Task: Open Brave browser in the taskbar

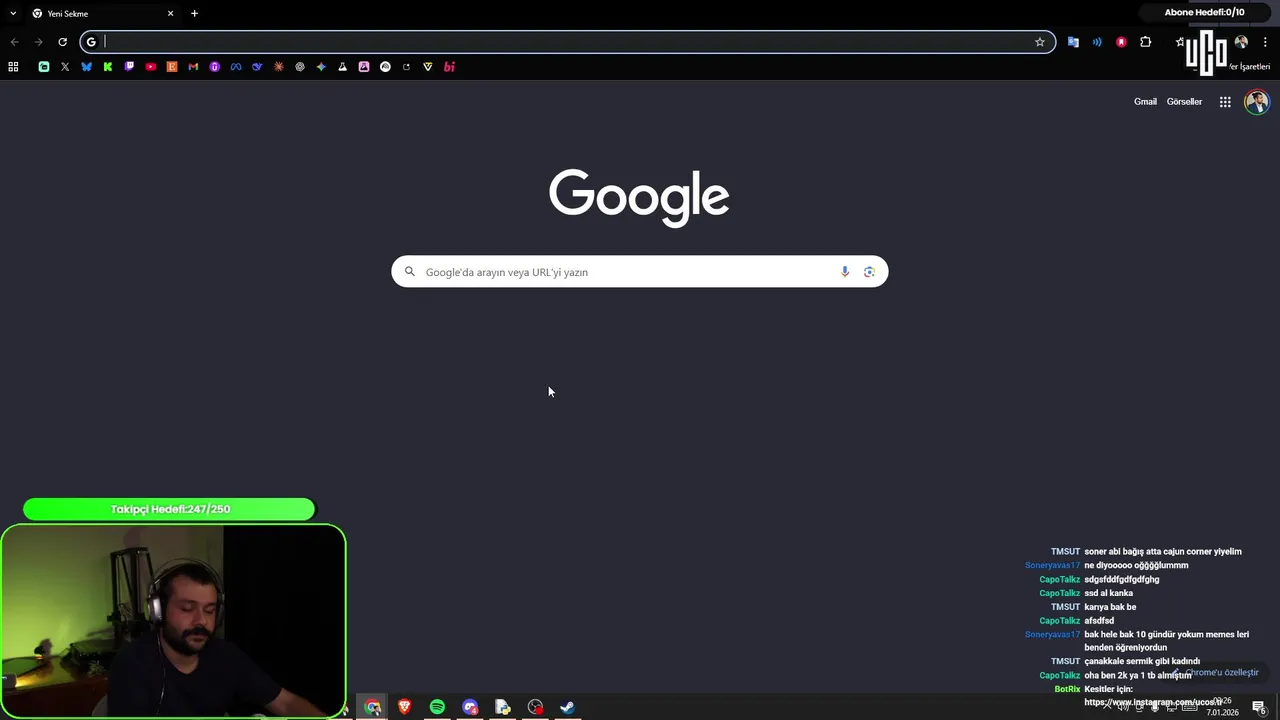Action: (405, 707)
